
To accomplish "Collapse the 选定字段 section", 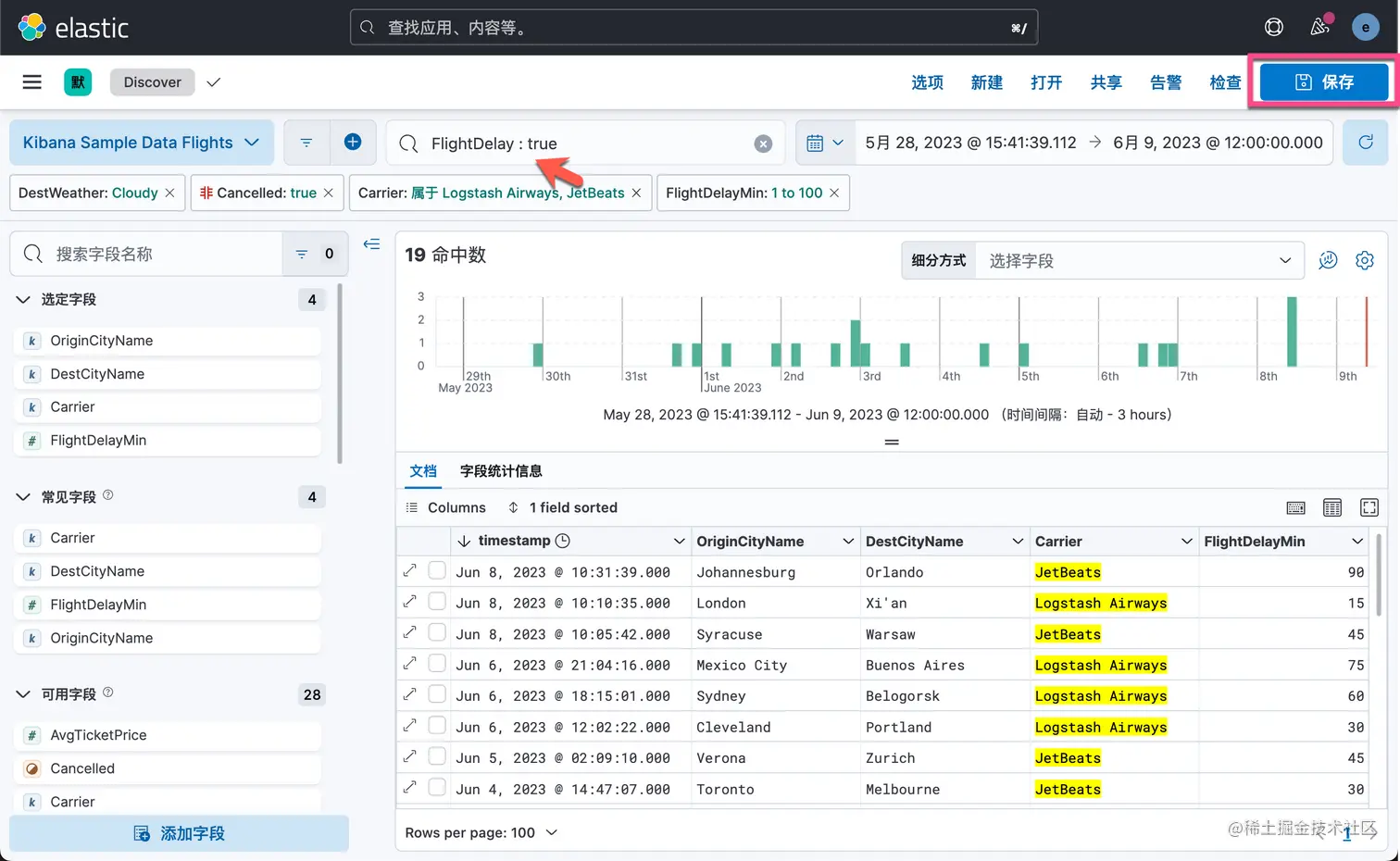I will point(23,299).
